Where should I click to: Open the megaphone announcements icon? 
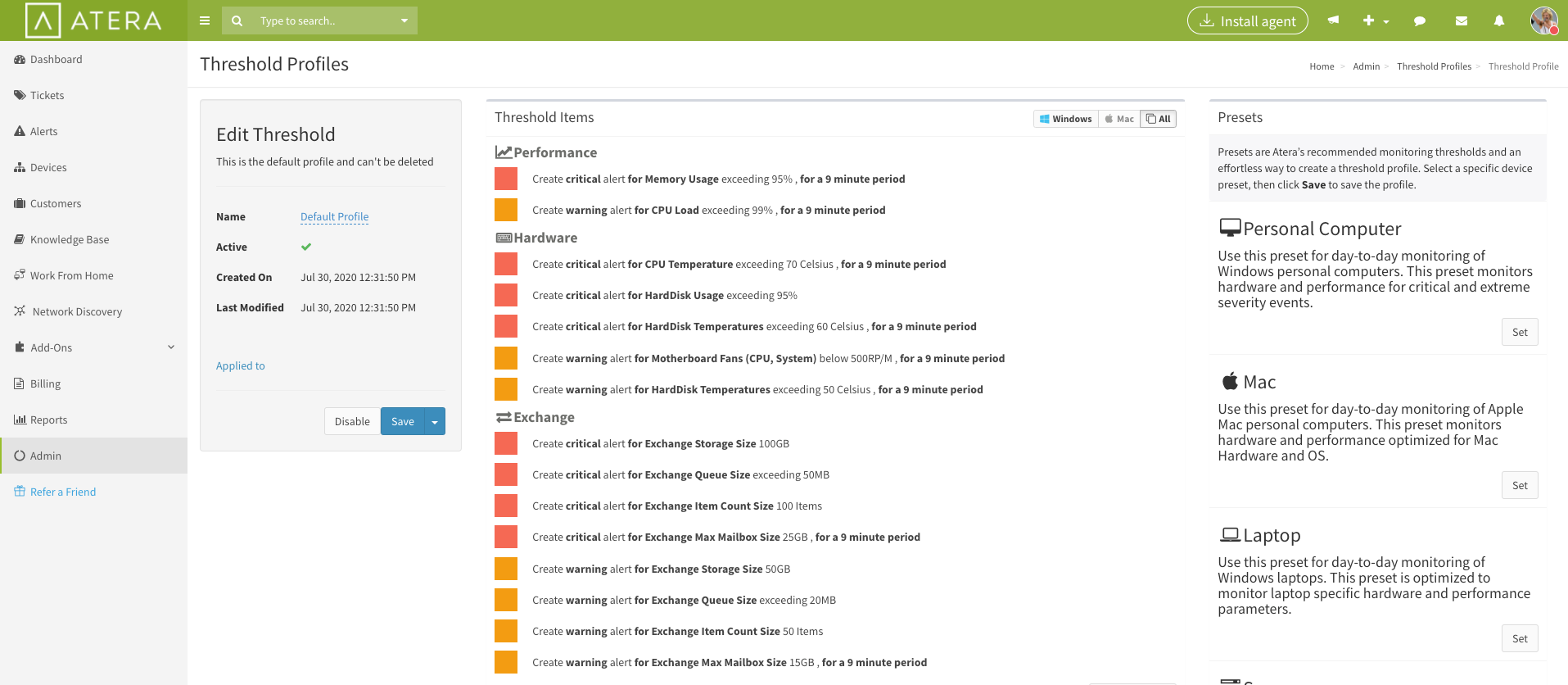pyautogui.click(x=1333, y=20)
